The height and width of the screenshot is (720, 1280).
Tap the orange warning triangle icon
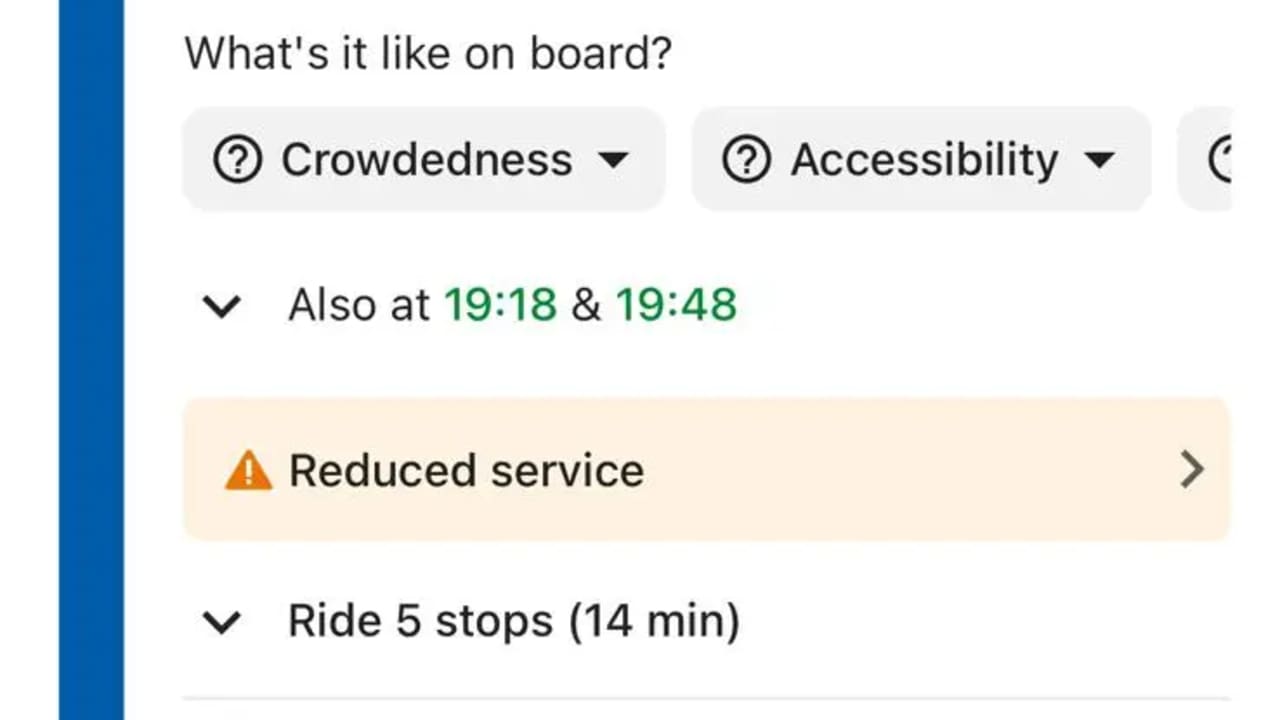click(248, 470)
